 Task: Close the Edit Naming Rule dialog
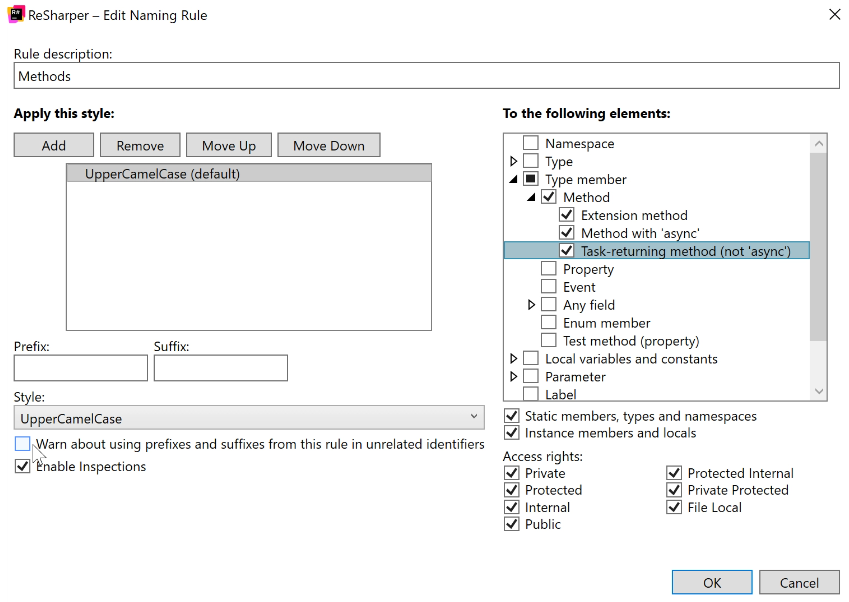click(x=834, y=14)
